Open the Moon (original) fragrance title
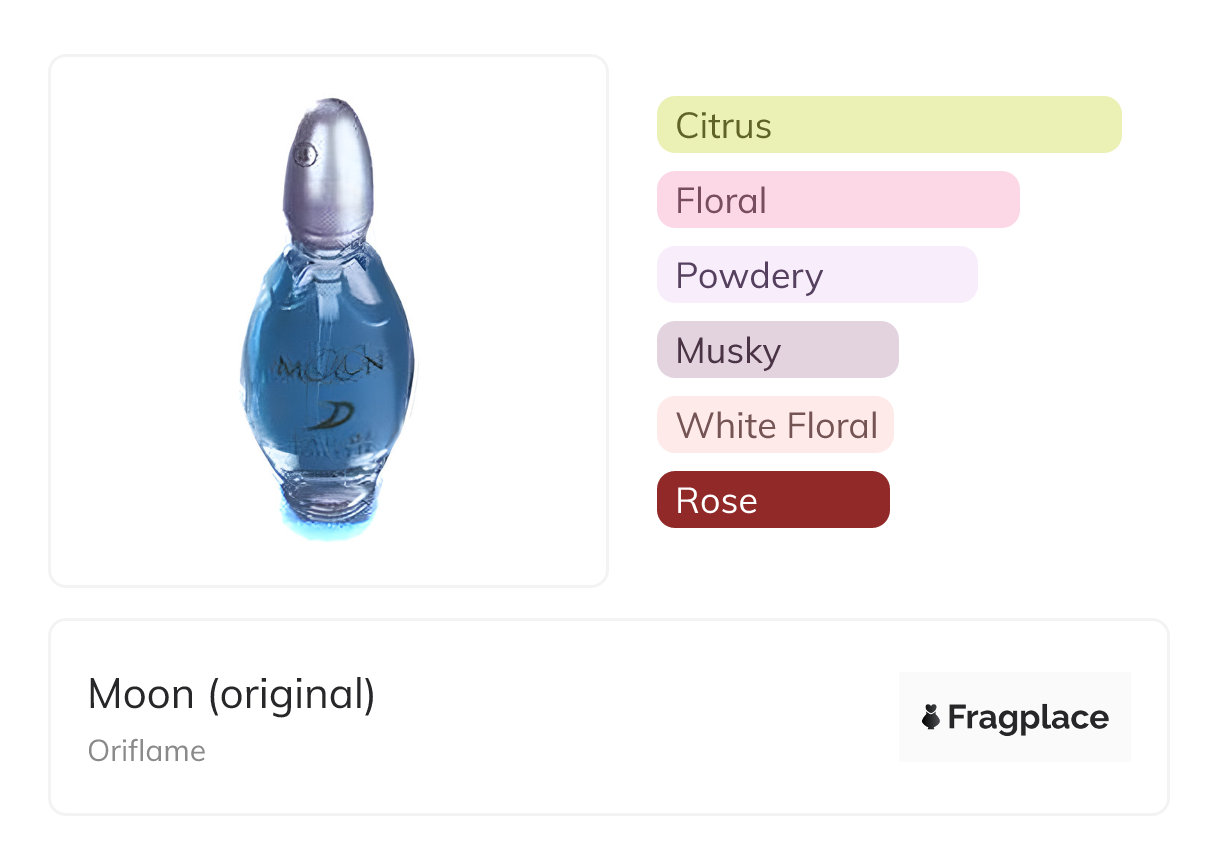This screenshot has height=864, width=1218. pos(231,694)
